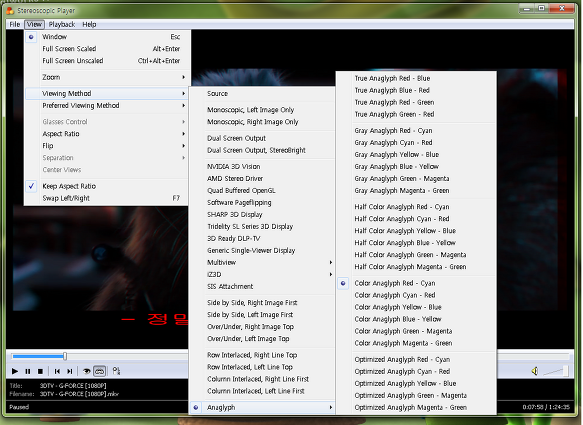Viewport: 583px width, 425px height.
Task: Open the Playback menu
Action: [62, 25]
